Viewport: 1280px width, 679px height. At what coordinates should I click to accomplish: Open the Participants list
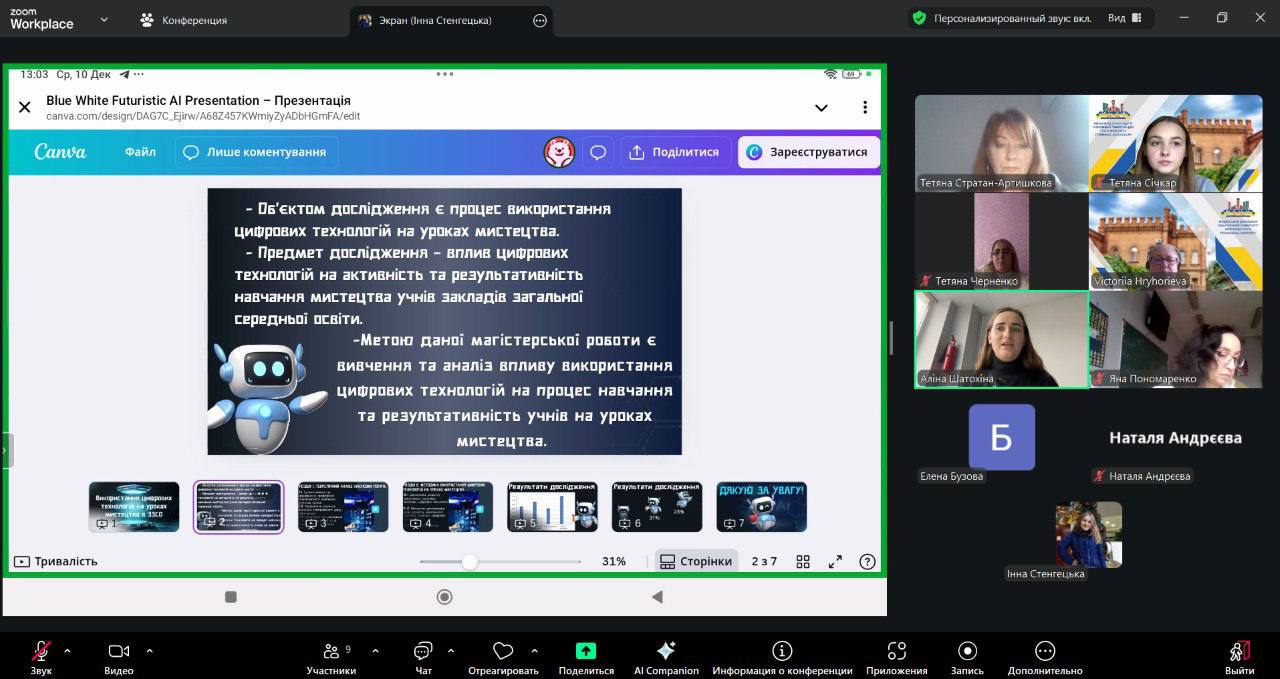[331, 651]
